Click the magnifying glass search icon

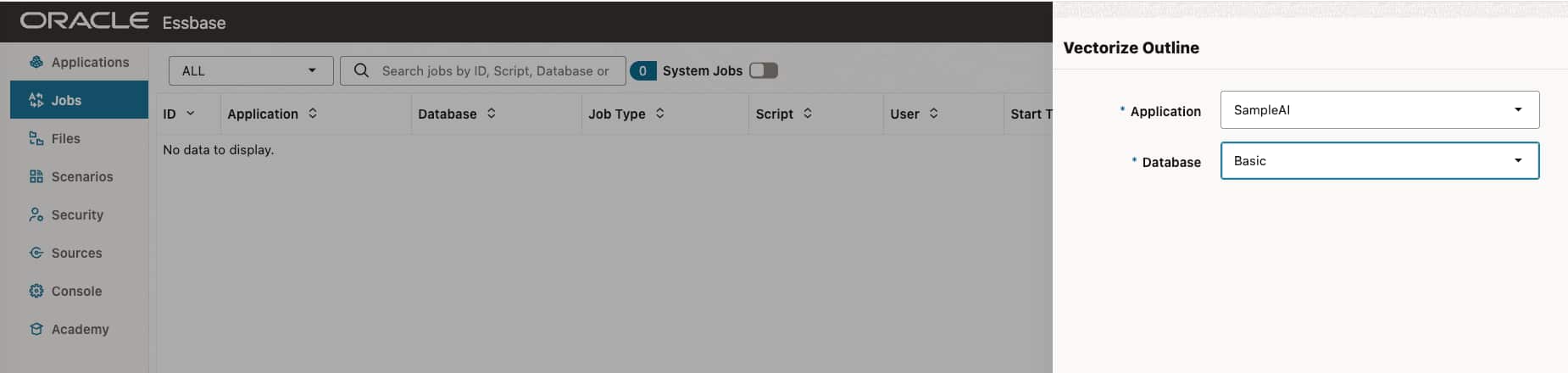[361, 70]
